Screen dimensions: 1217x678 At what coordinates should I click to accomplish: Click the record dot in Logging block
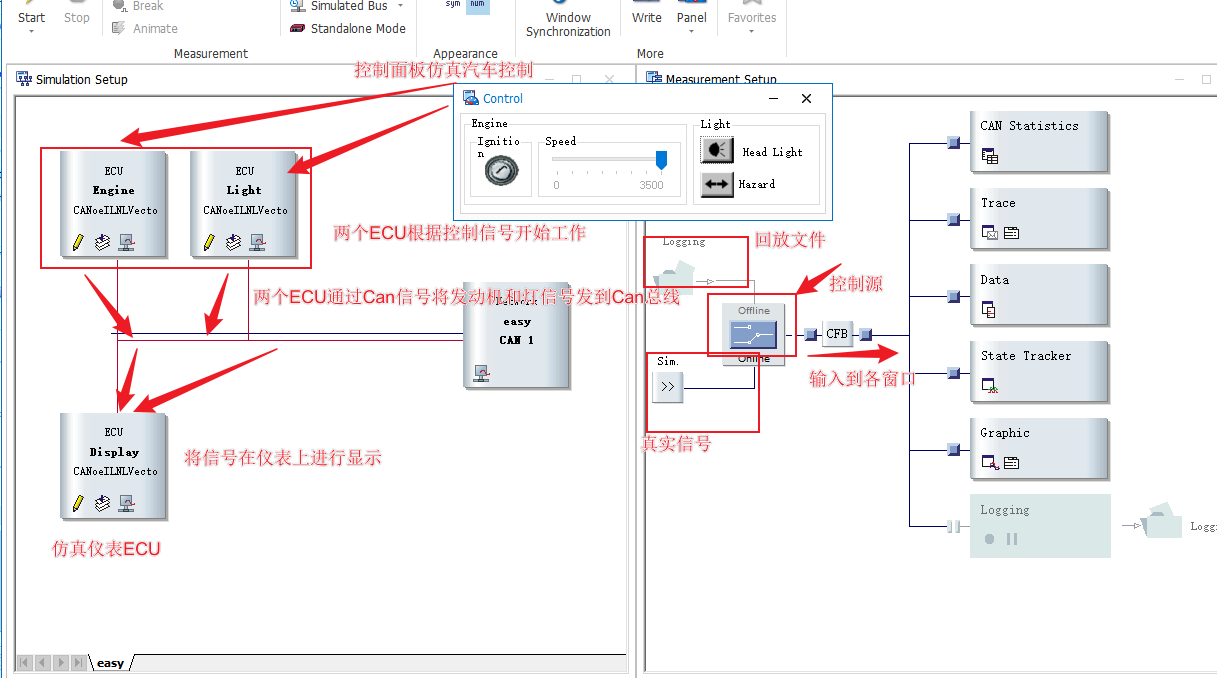click(x=989, y=539)
